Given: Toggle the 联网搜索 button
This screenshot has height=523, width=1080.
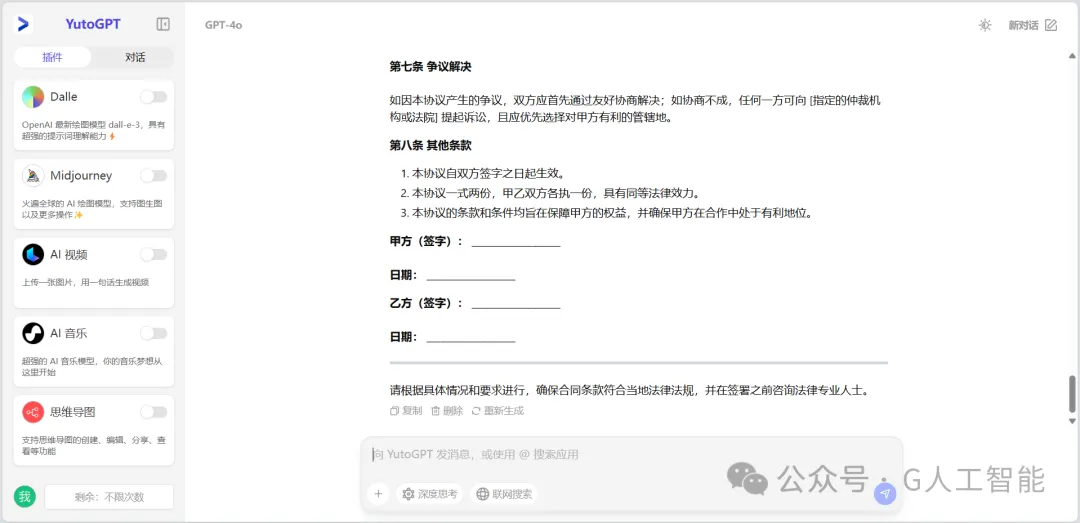Looking at the screenshot, I should tap(504, 494).
